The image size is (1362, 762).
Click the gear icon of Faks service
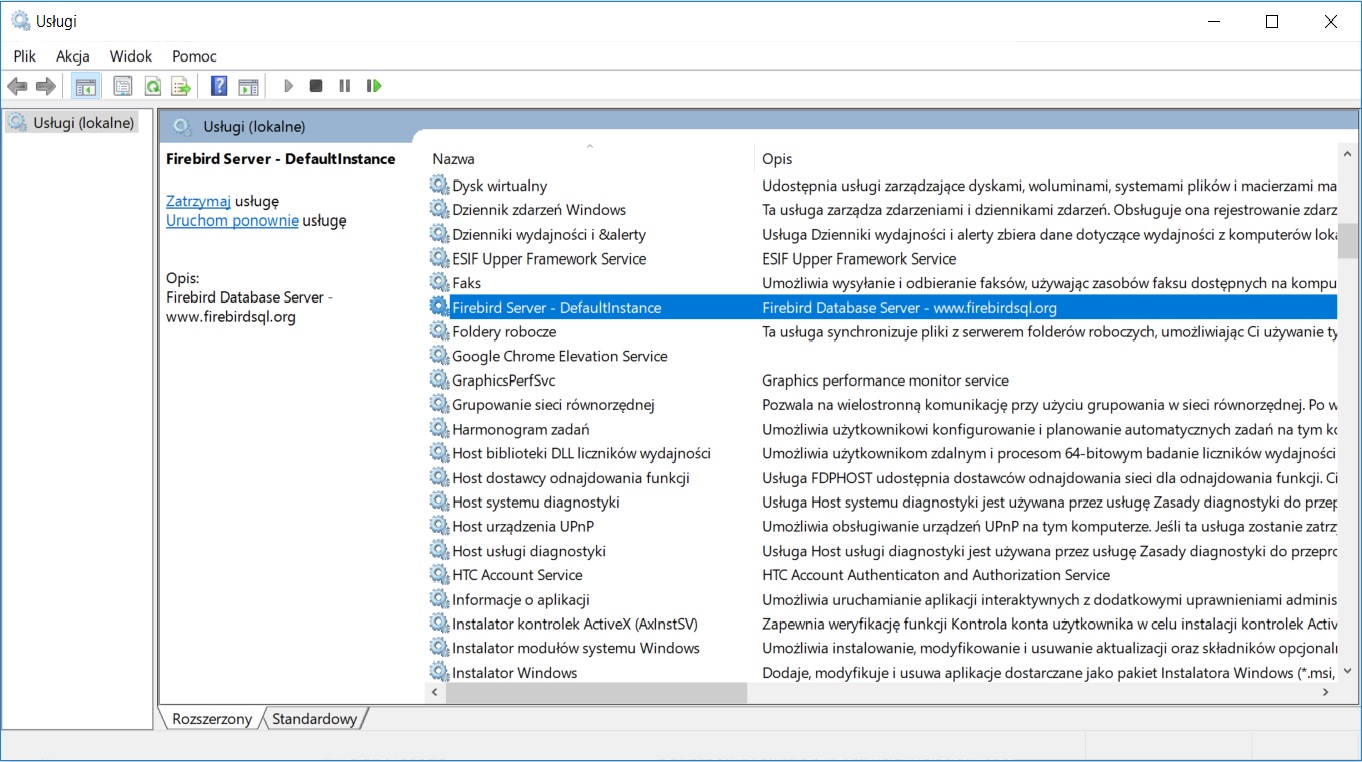tap(439, 283)
